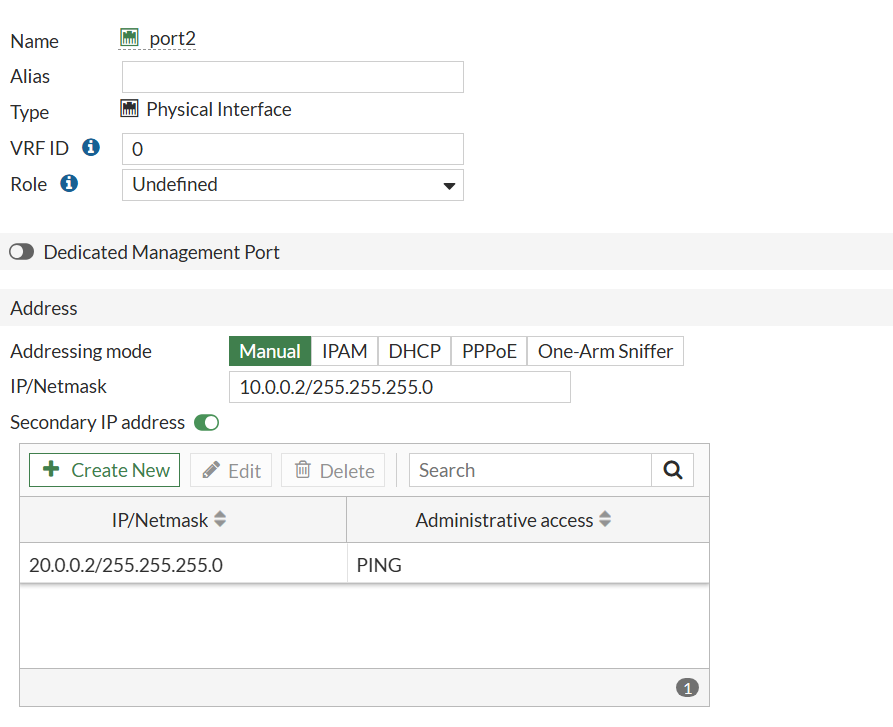Click the port2 interface icon

pyautogui.click(x=129, y=38)
